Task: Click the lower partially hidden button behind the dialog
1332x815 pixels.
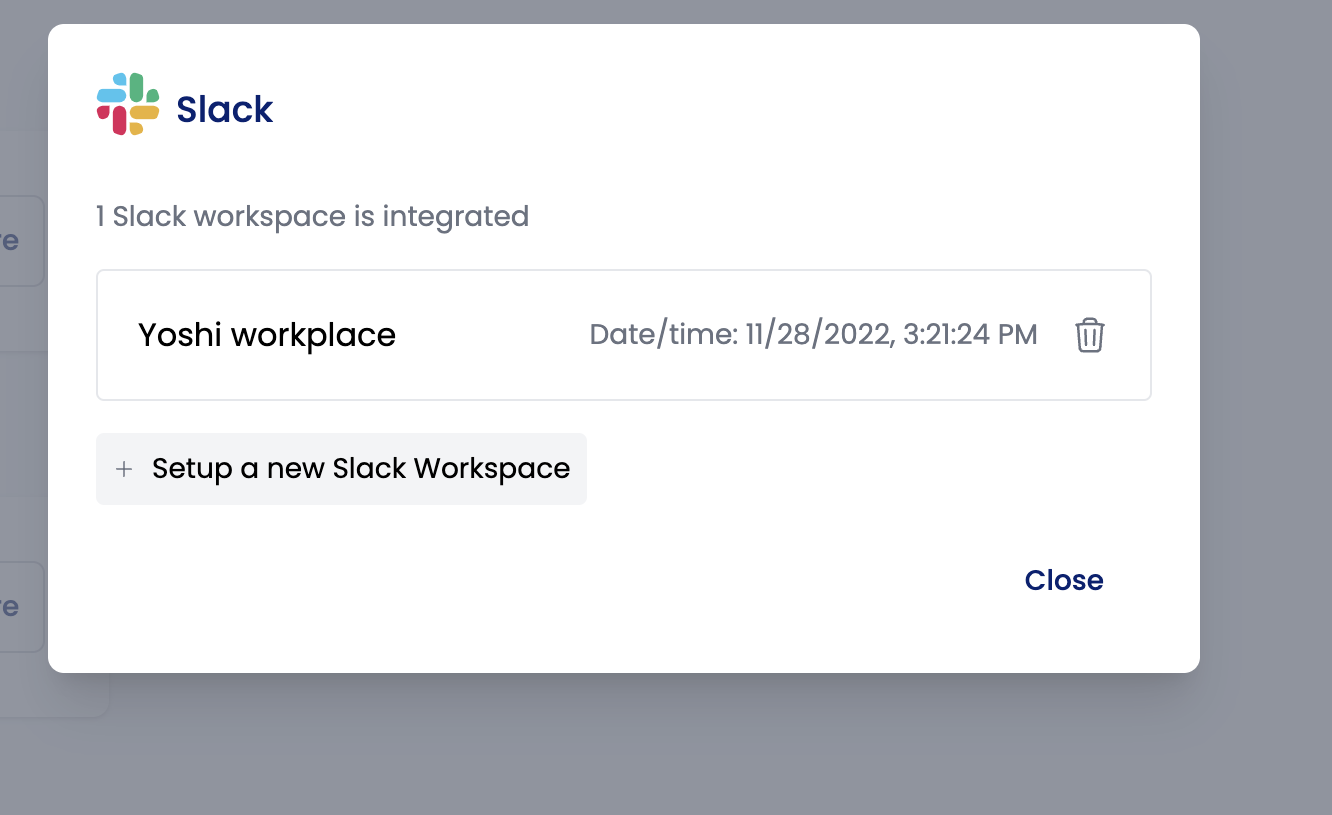Action: 22,607
